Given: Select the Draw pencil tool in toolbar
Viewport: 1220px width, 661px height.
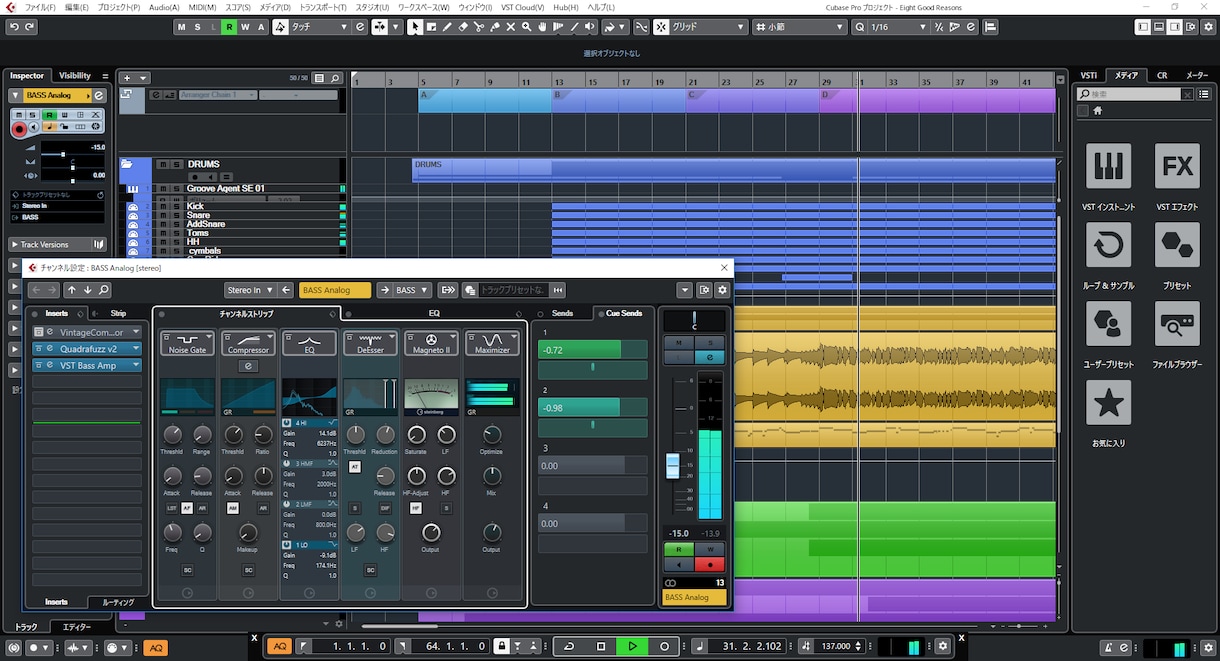Looking at the screenshot, I should [447, 27].
